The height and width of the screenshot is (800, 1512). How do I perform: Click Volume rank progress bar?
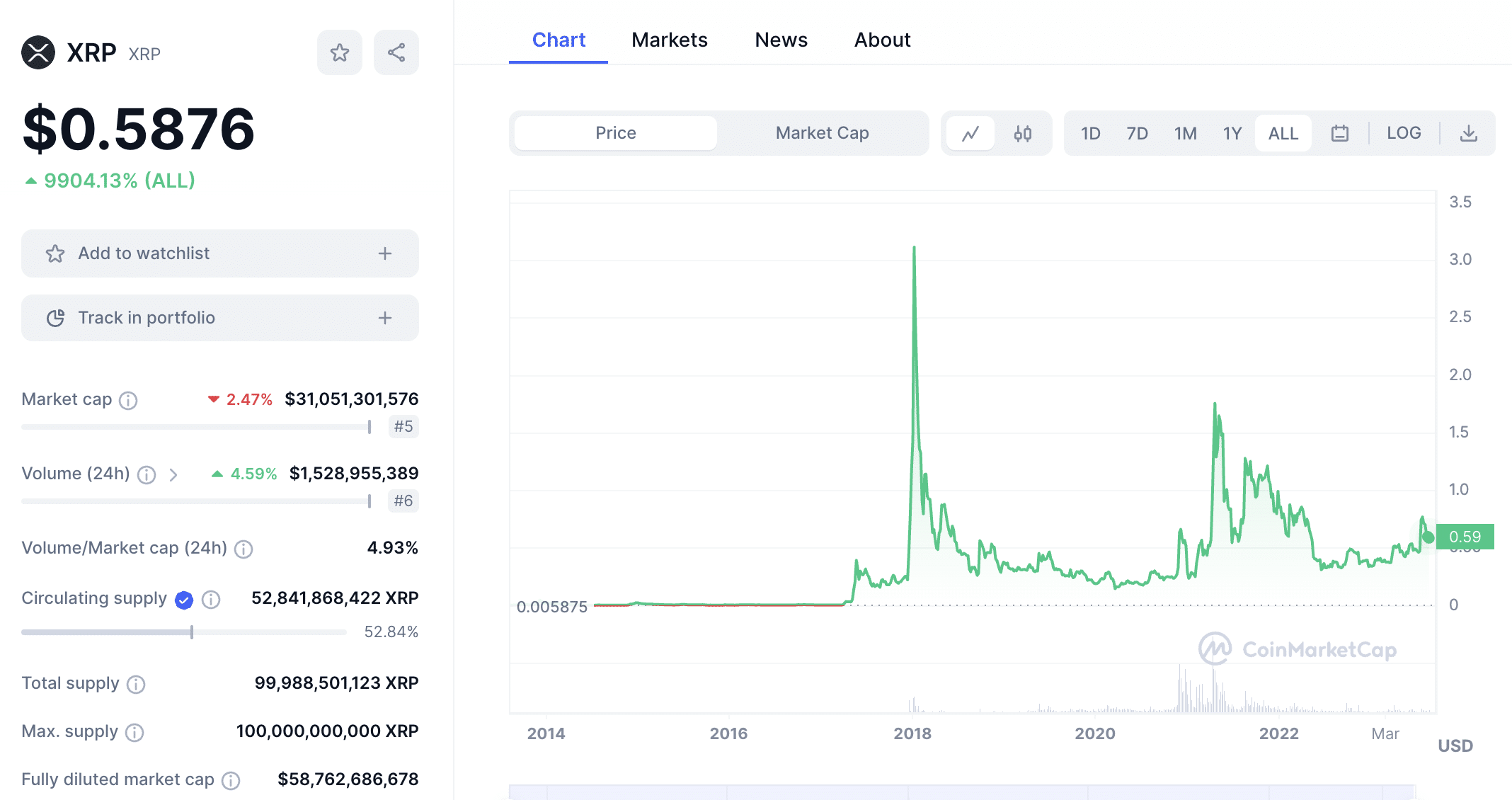[197, 501]
